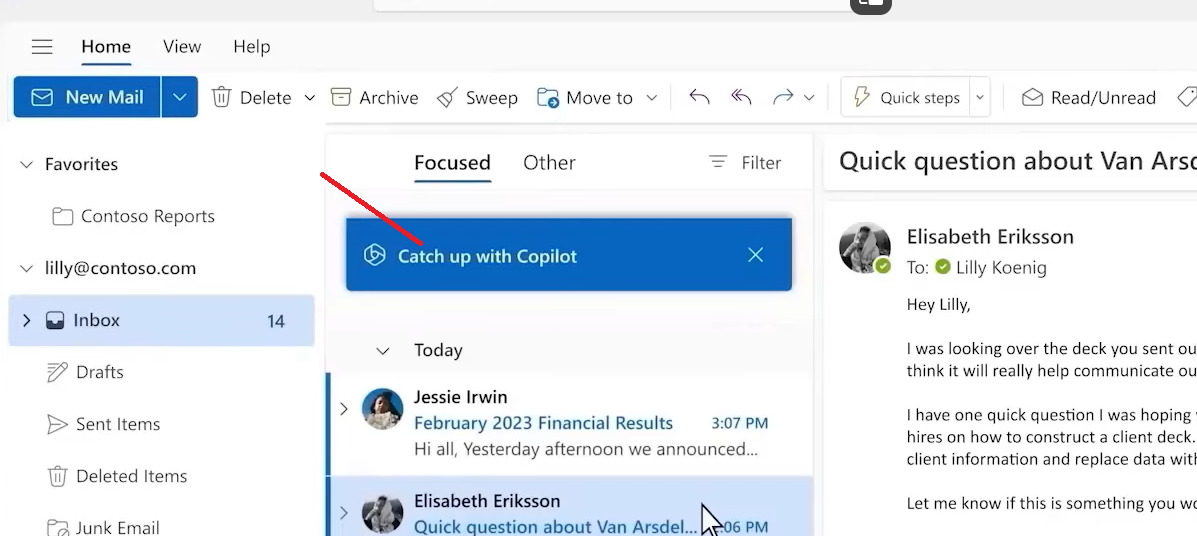
Task: Switch to the Other inbox tab
Action: coord(550,163)
